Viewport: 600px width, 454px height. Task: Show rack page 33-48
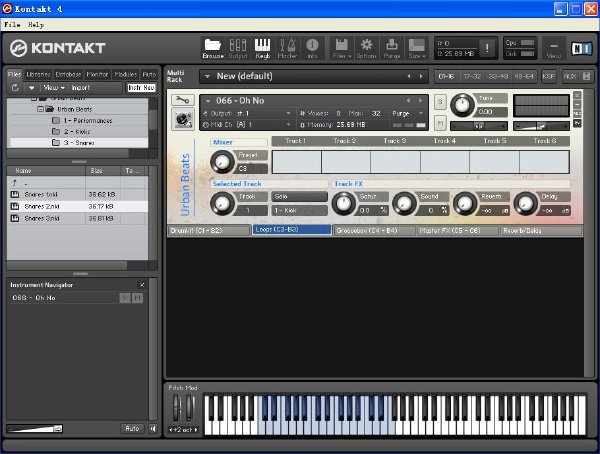498,76
